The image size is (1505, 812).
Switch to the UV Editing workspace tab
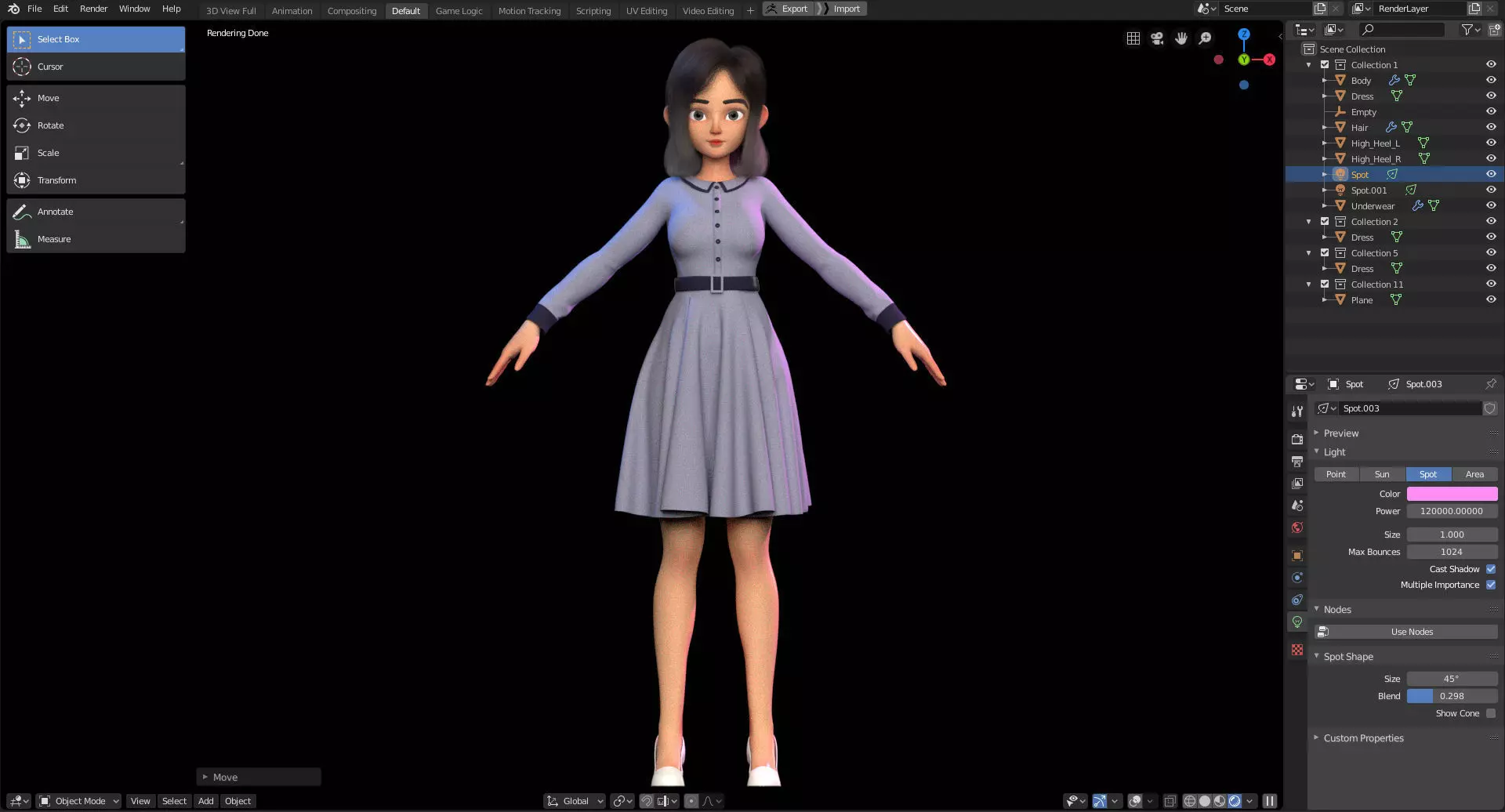pyautogui.click(x=647, y=11)
